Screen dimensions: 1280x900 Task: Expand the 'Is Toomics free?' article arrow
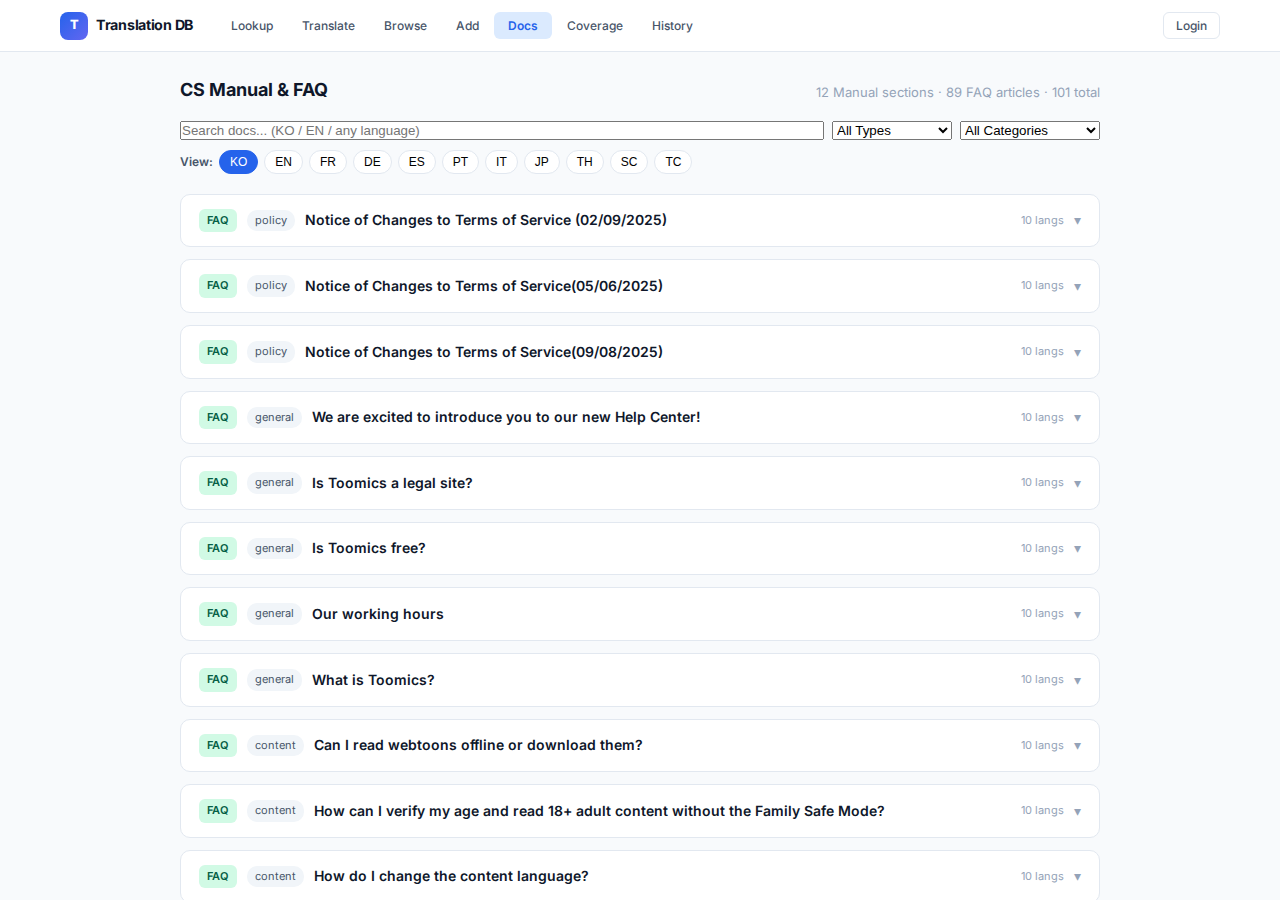pyautogui.click(x=1077, y=549)
